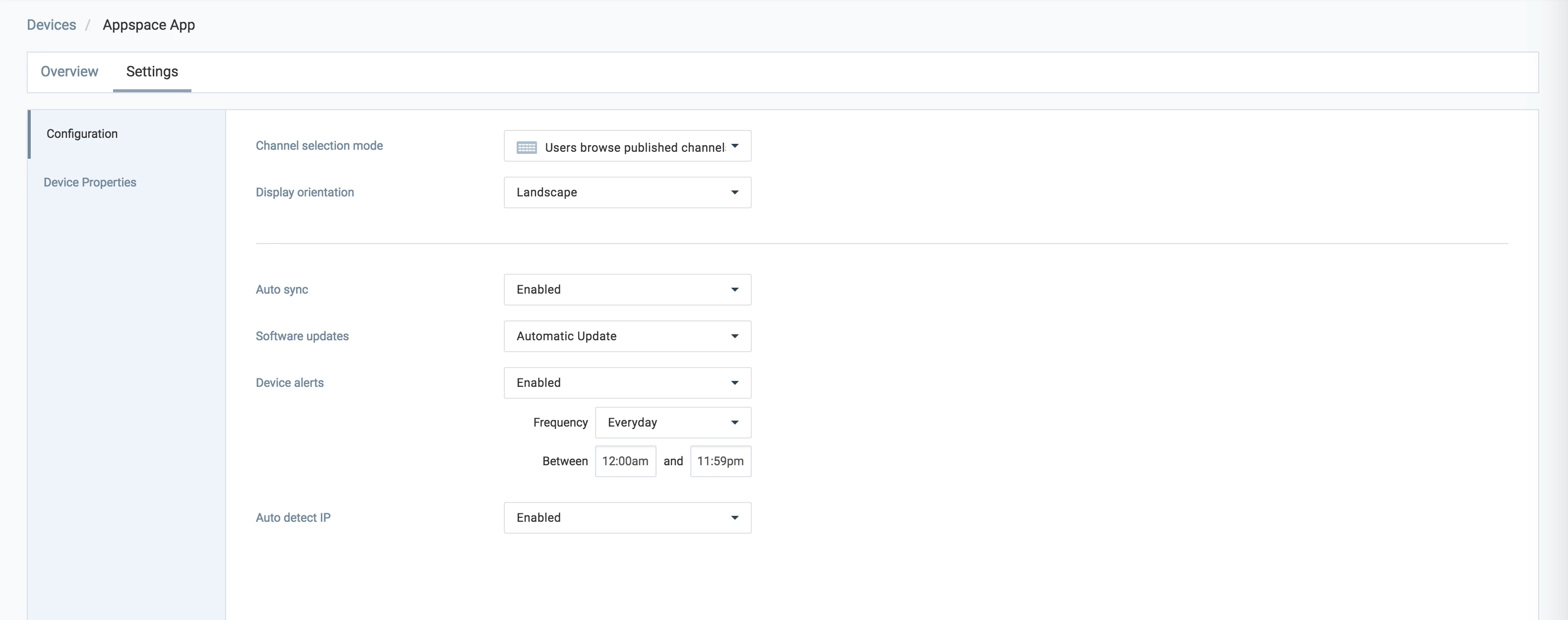Viewport: 1568px width, 620px height.
Task: Go to Device Properties in sidebar
Action: point(90,183)
